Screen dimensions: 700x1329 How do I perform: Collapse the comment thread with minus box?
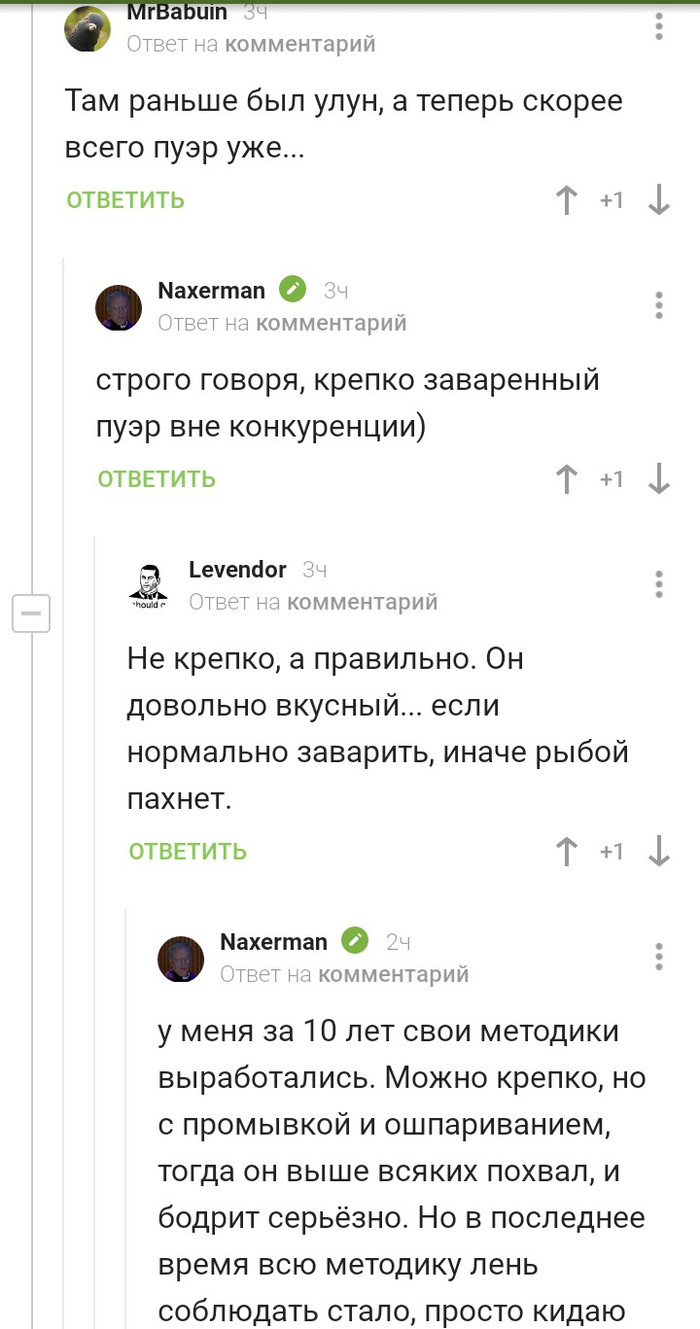click(30, 612)
